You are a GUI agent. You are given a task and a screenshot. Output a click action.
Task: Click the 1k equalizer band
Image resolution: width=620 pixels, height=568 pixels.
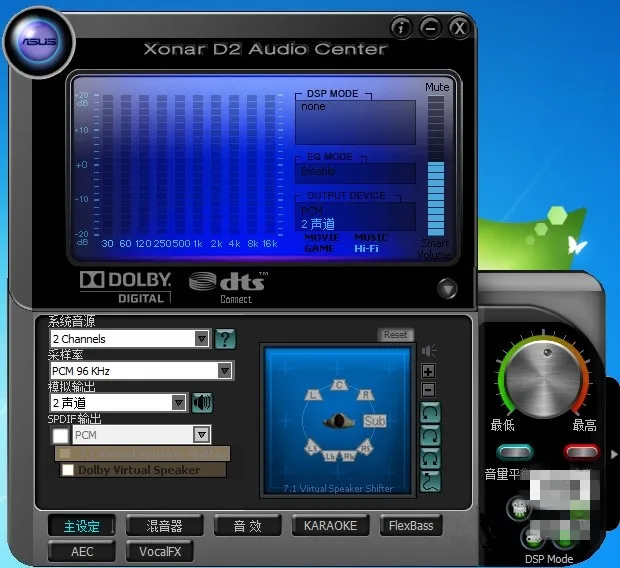point(198,166)
